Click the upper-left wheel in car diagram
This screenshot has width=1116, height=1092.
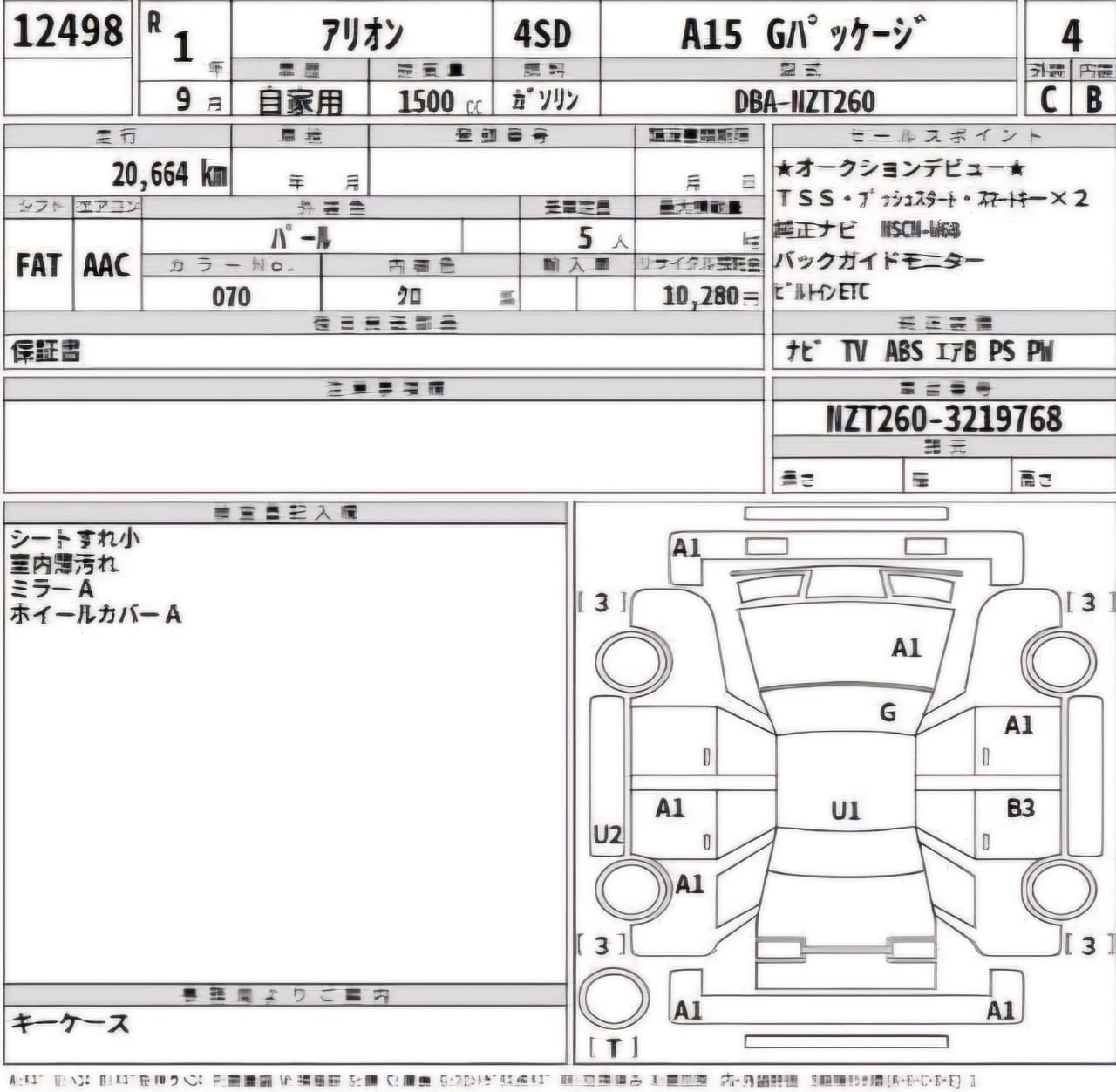(629, 662)
